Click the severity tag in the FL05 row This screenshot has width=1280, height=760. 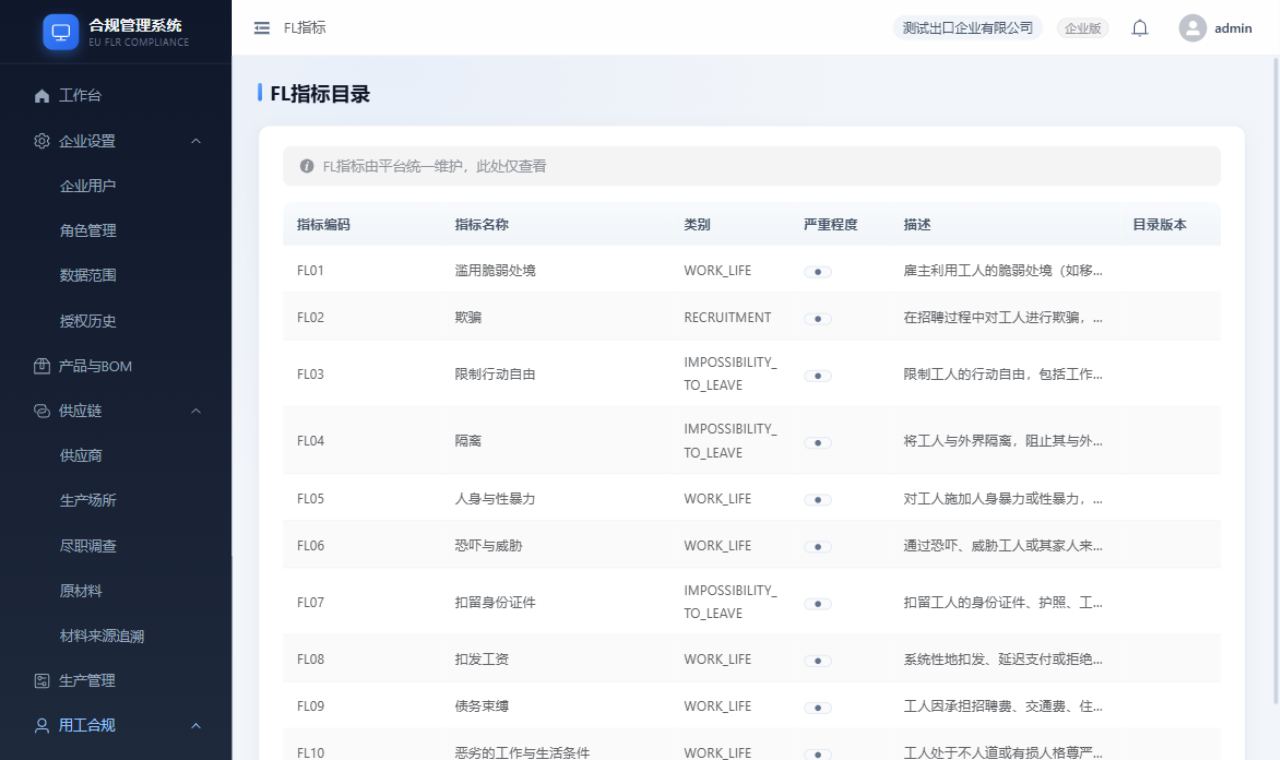[x=818, y=500]
